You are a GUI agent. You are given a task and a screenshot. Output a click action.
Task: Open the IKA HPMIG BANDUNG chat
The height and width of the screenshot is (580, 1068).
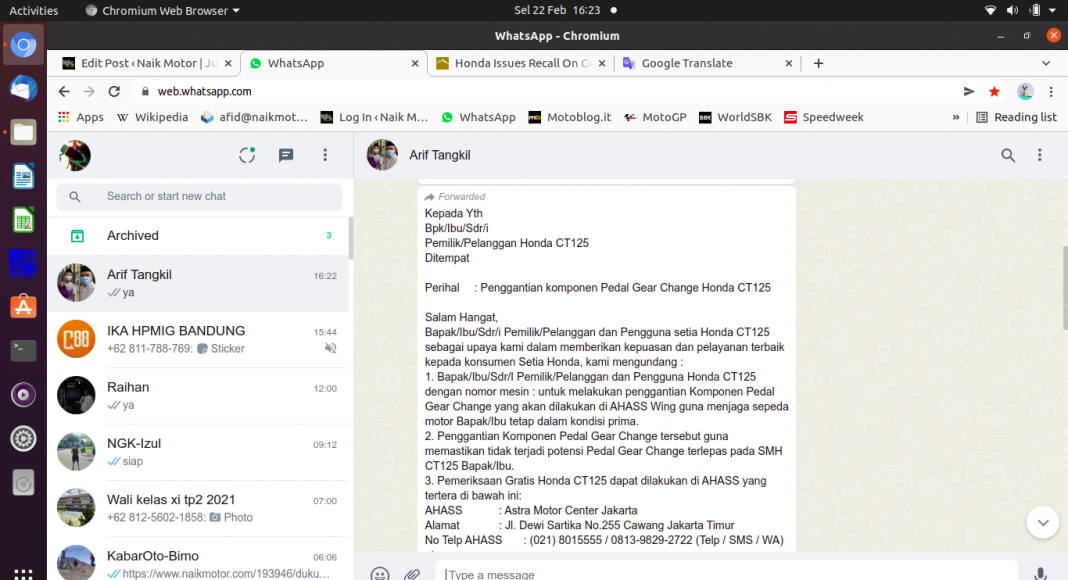200,339
